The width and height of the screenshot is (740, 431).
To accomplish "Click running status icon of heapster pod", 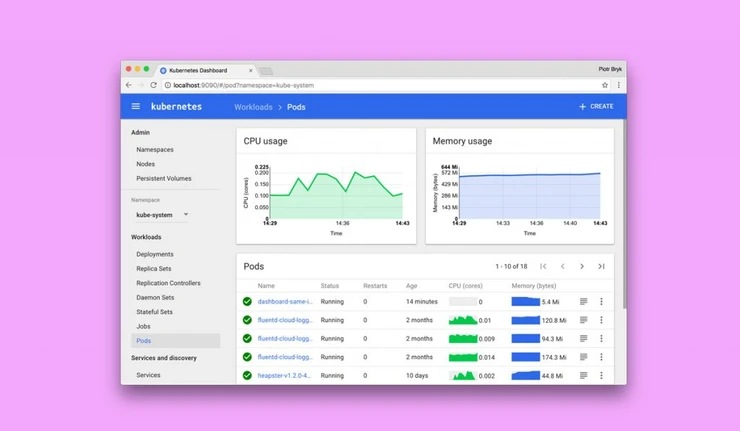I will (247, 375).
